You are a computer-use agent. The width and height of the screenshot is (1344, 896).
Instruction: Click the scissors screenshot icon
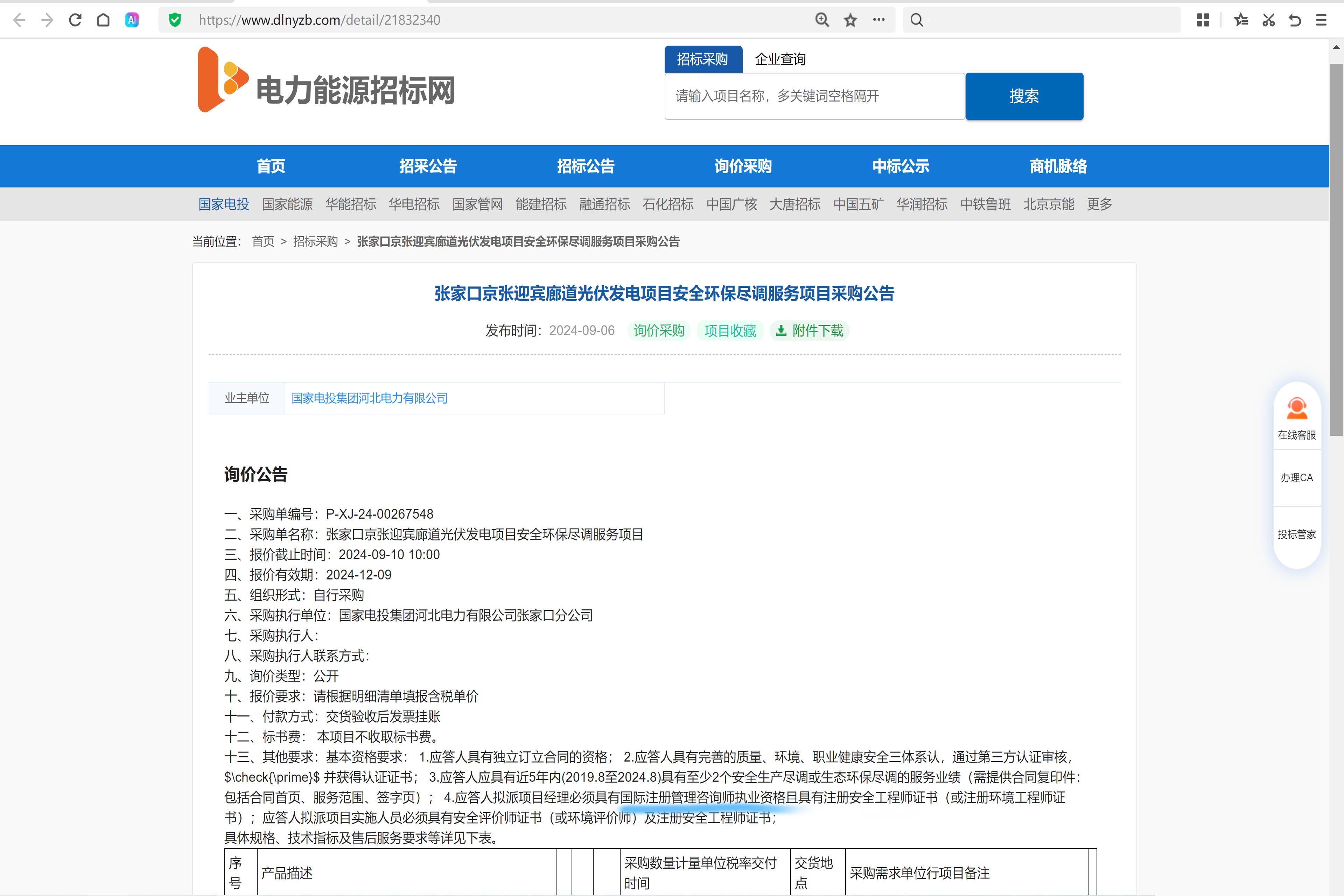[x=1268, y=20]
